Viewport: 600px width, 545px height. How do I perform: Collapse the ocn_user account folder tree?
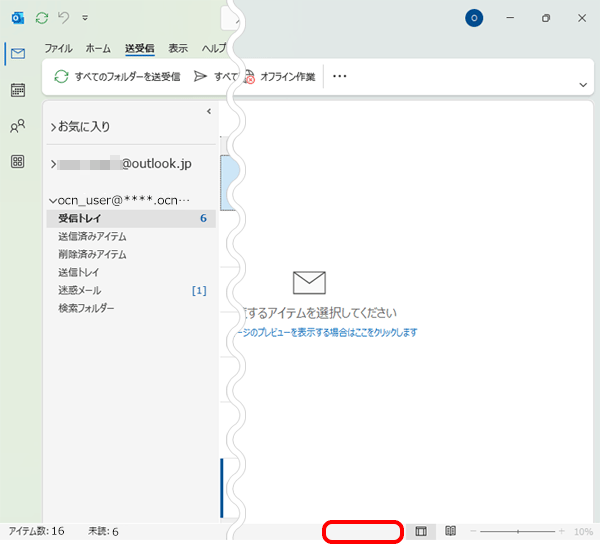(x=53, y=200)
